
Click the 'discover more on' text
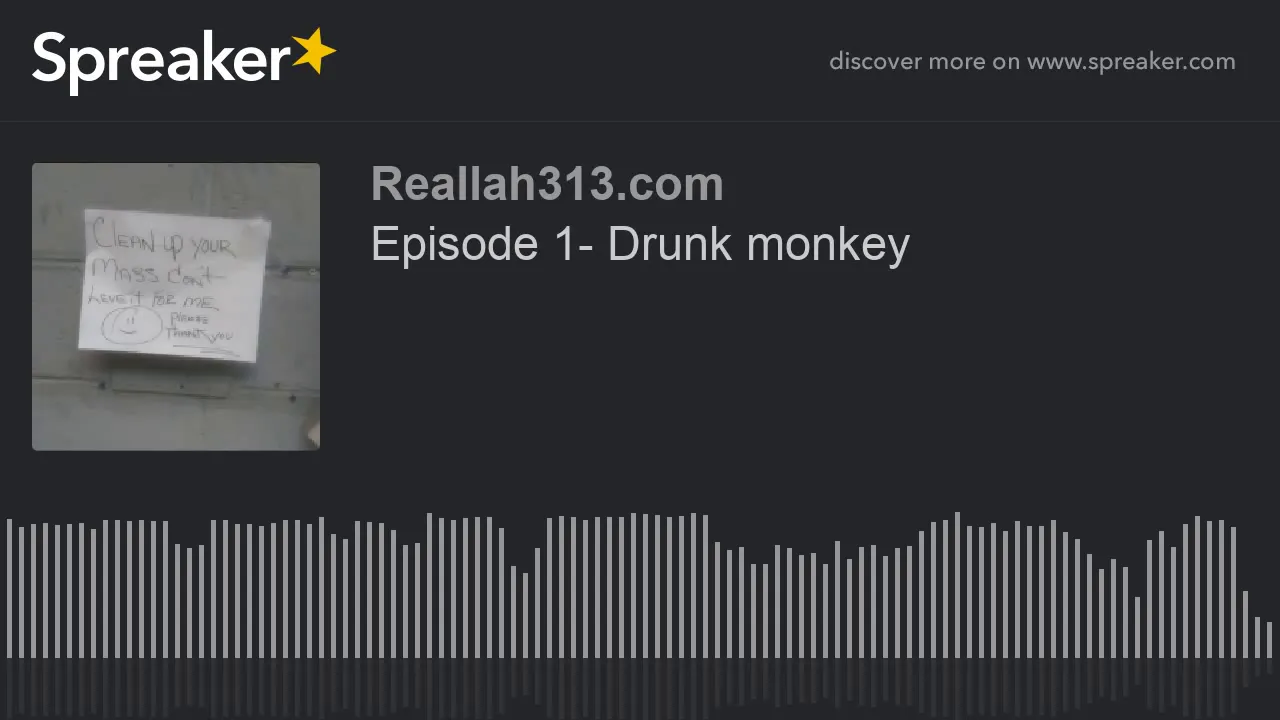924,62
